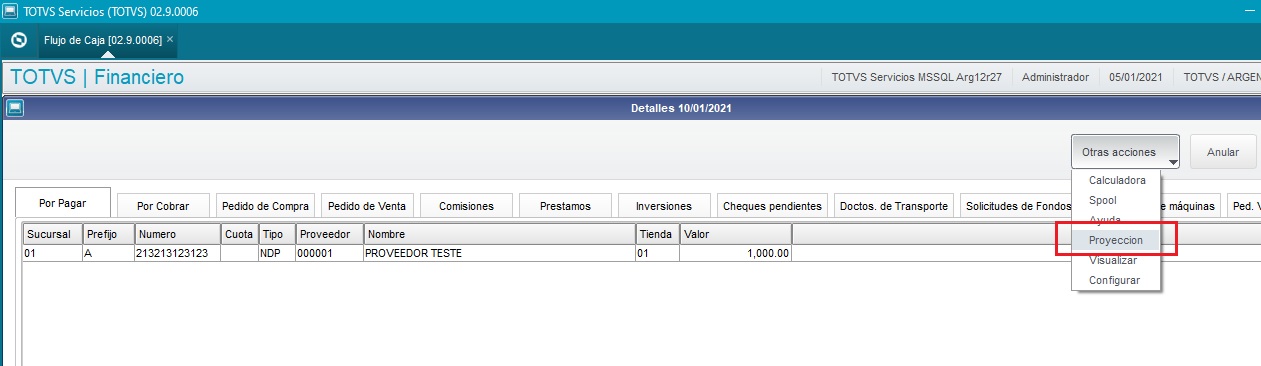The width and height of the screenshot is (1261, 366).
Task: Click the 000001 provider code cell
Action: point(329,253)
